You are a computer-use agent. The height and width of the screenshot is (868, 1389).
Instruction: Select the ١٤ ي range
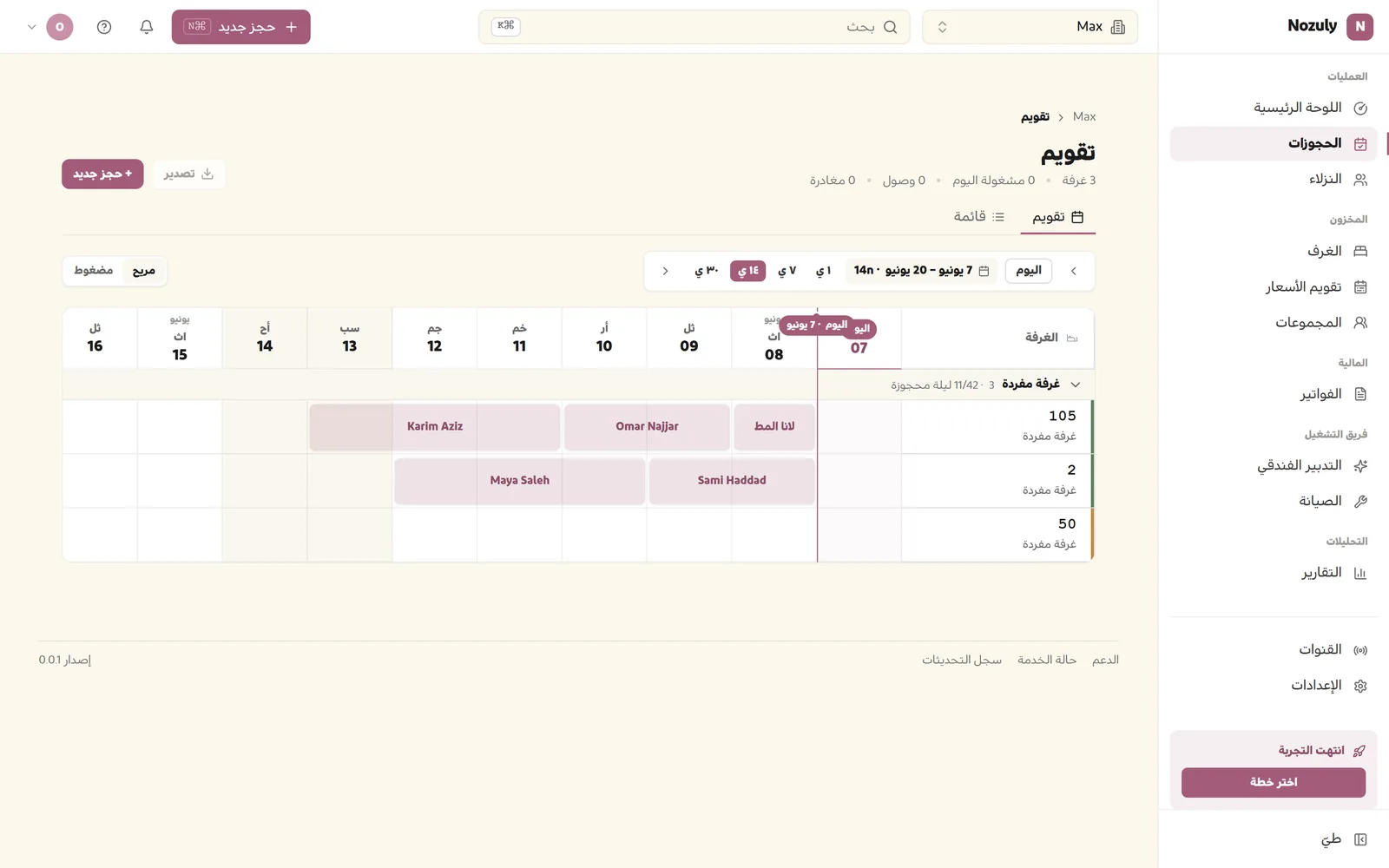click(x=748, y=271)
